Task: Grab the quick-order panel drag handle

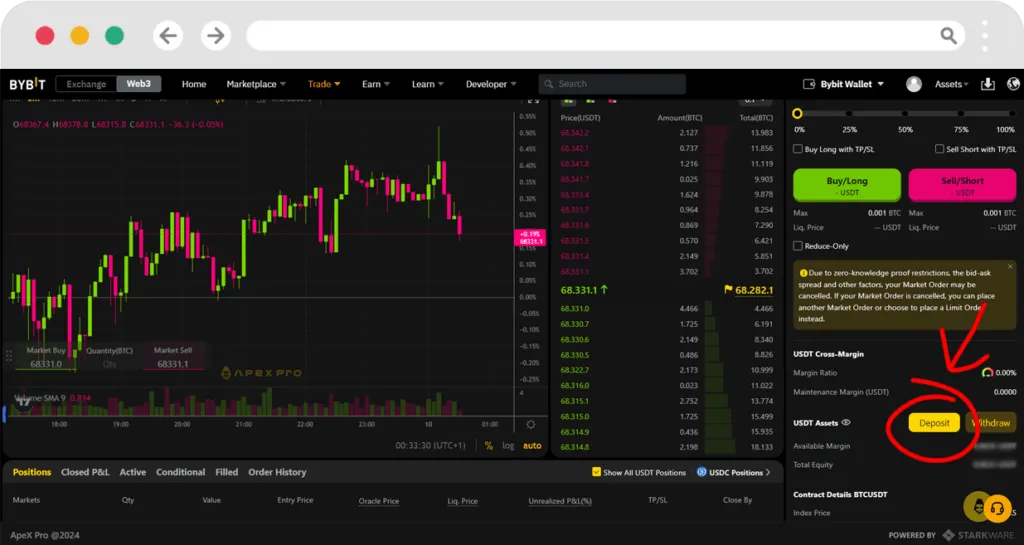Action: click(9, 356)
